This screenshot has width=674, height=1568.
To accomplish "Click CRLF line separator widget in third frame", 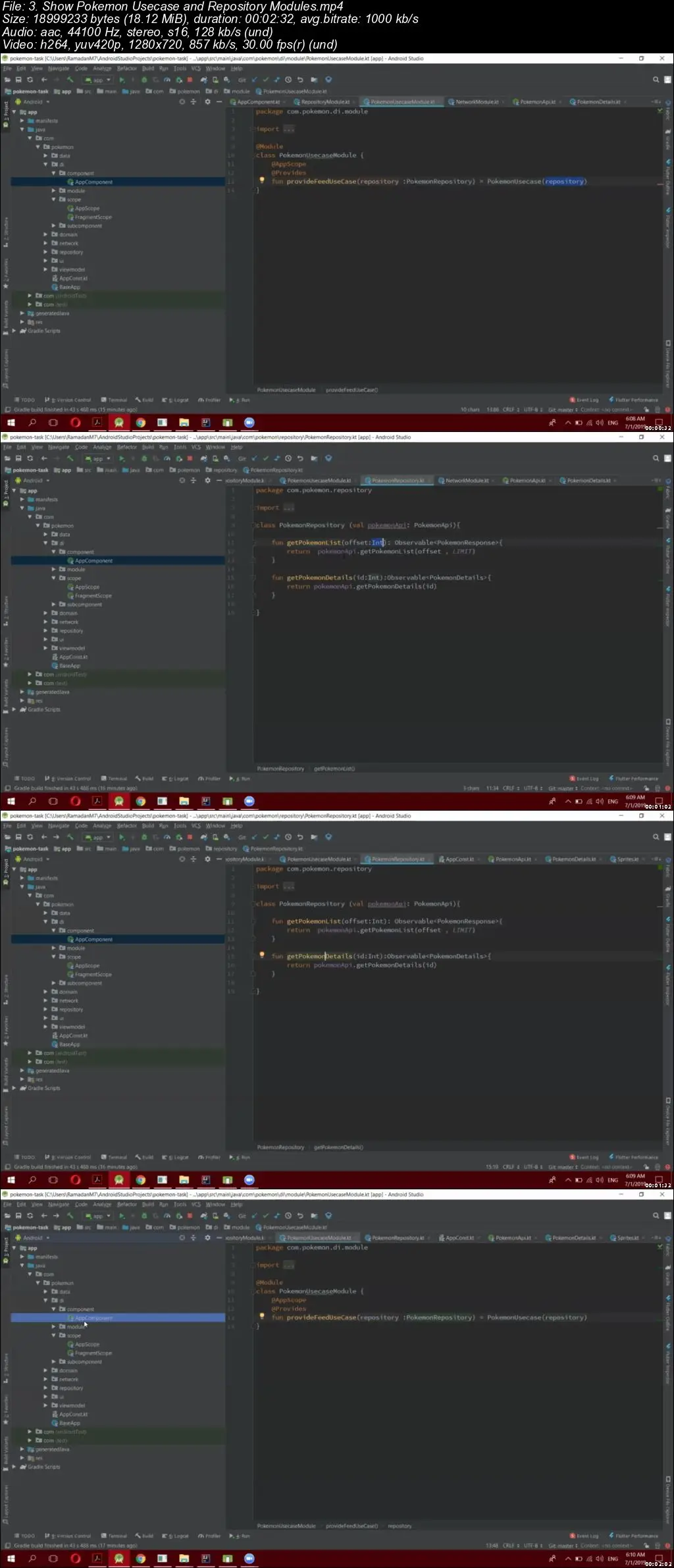I will (x=511, y=1167).
